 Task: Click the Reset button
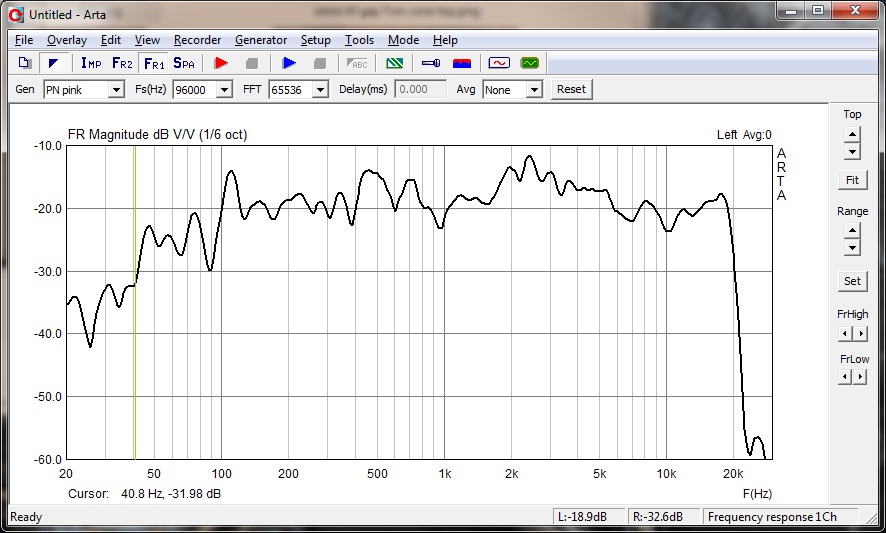point(571,89)
